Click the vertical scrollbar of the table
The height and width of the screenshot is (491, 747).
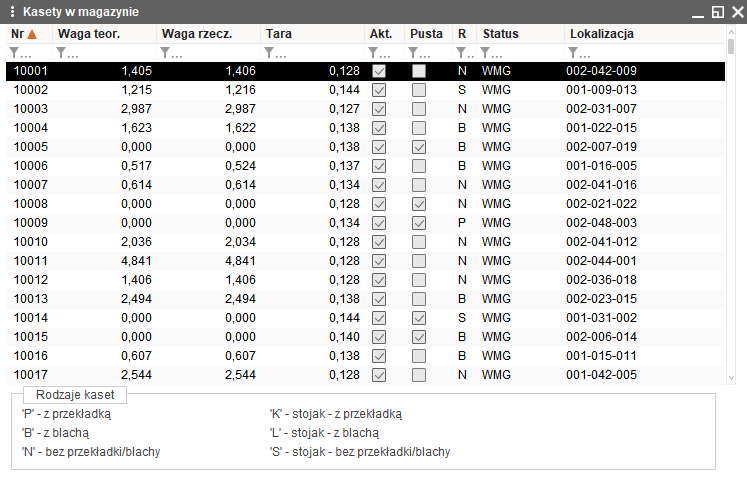[x=731, y=200]
